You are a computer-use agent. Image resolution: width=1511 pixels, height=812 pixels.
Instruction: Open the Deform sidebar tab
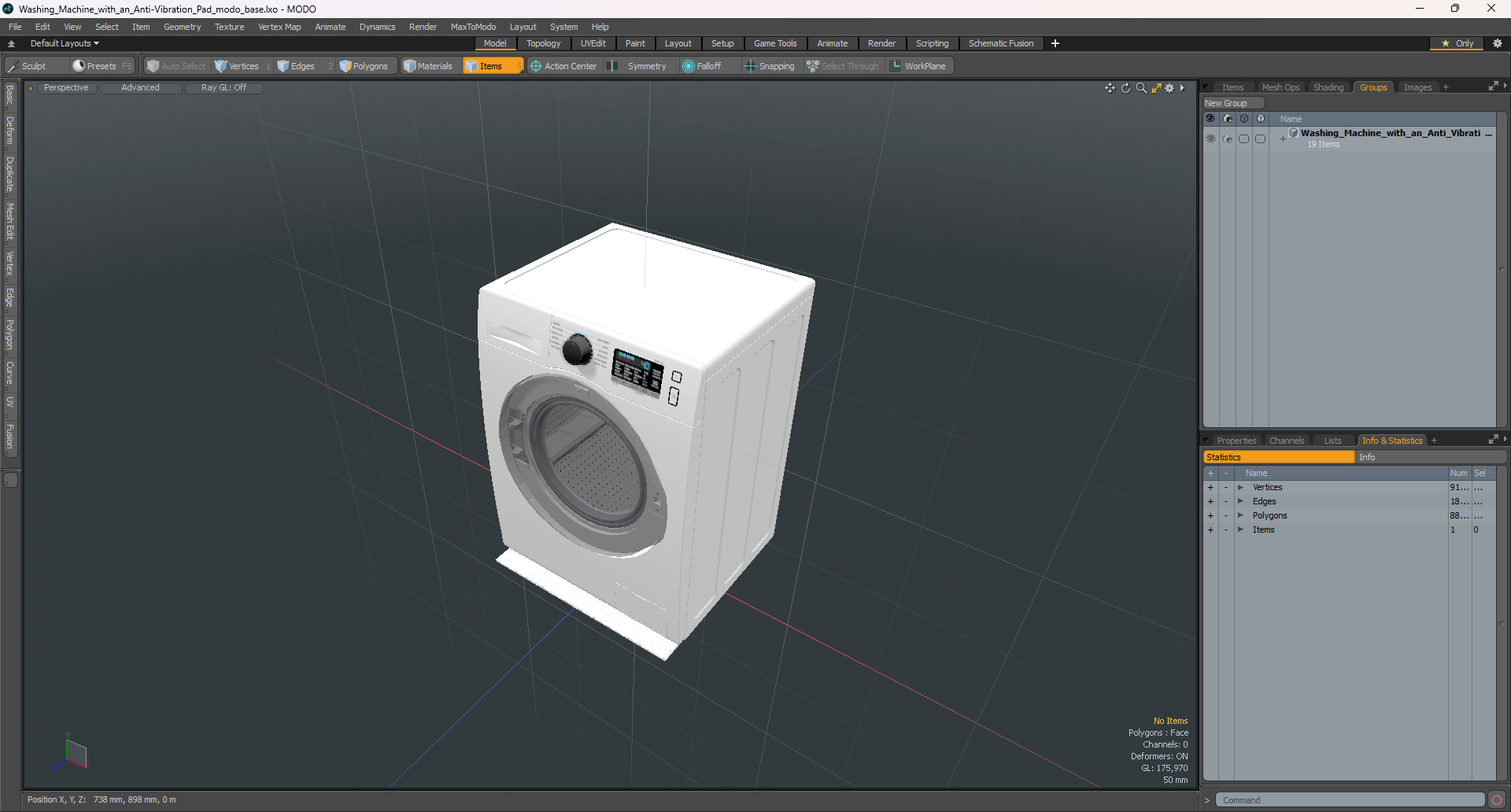9,131
